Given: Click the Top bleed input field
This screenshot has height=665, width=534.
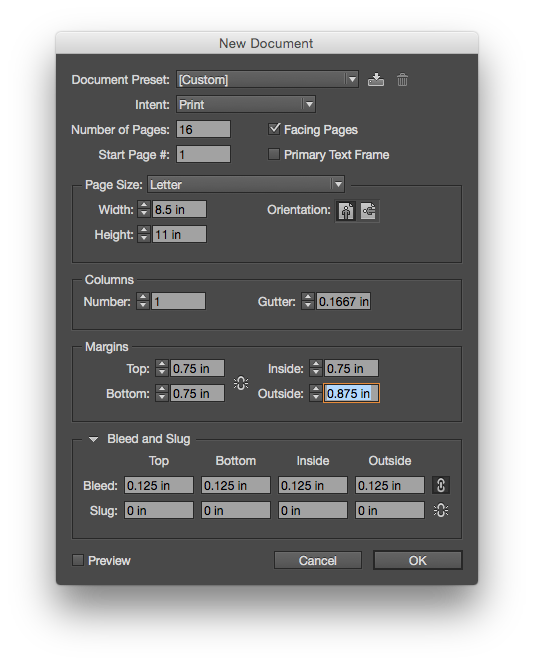Looking at the screenshot, I should pos(159,485).
